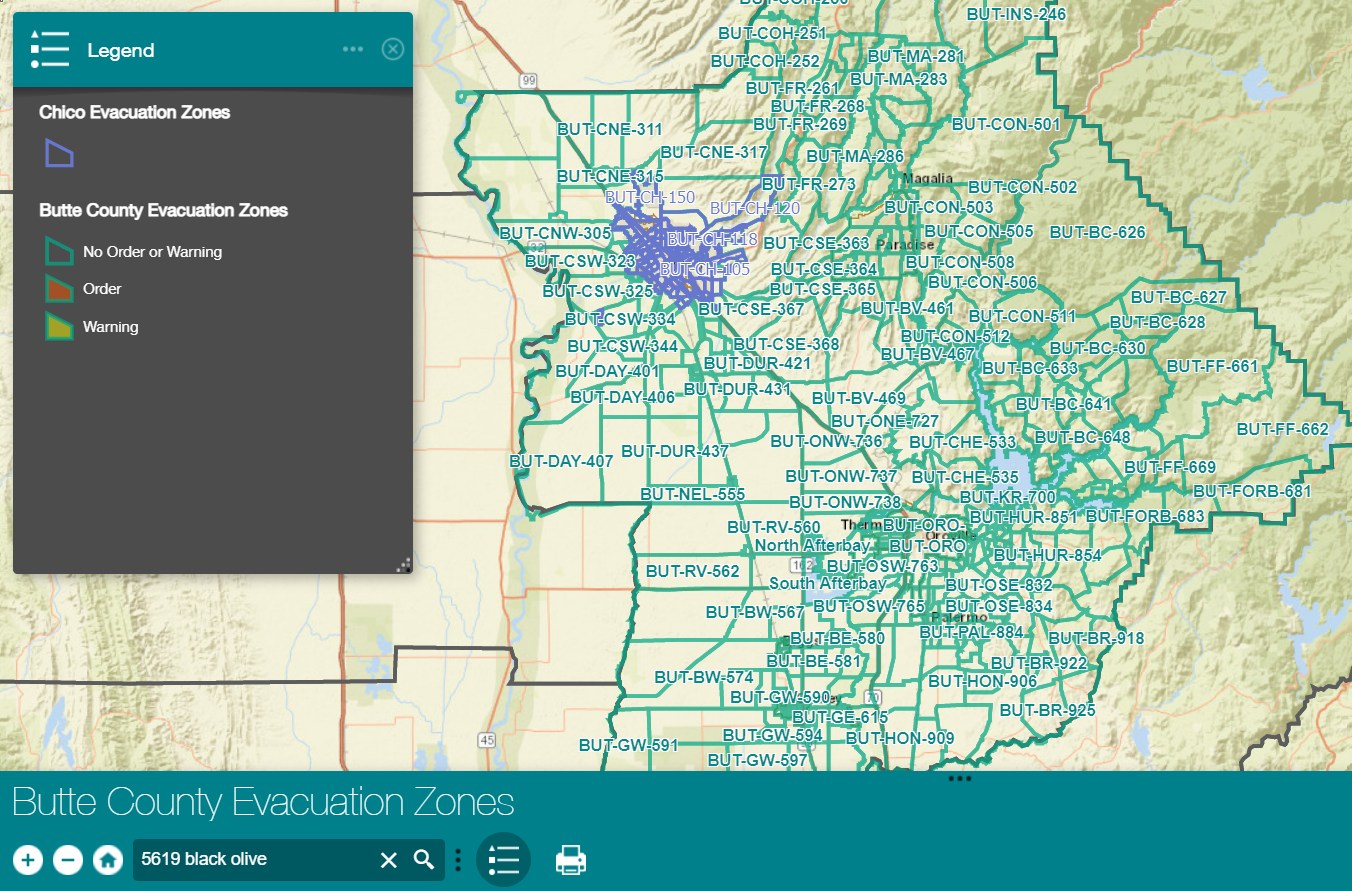Image resolution: width=1352 pixels, height=891 pixels.
Task: Click zone label BUT-CSW-344
Action: pyautogui.click(x=623, y=346)
